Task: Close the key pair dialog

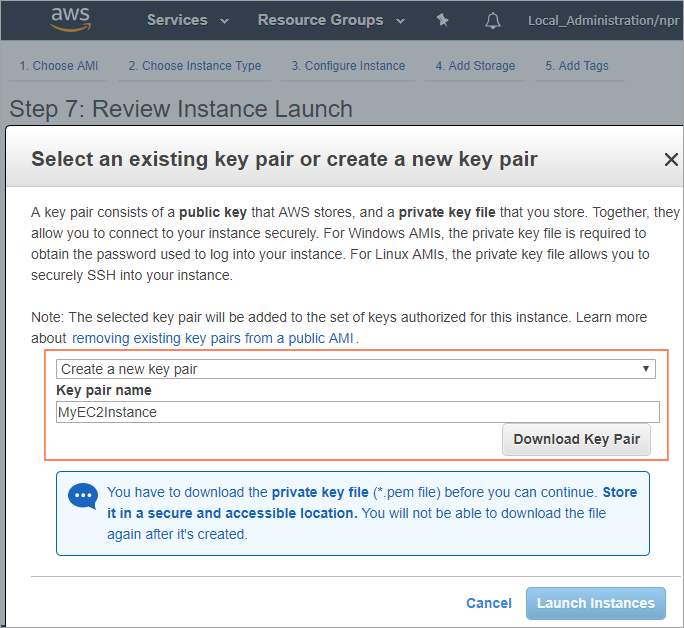Action: tap(671, 159)
